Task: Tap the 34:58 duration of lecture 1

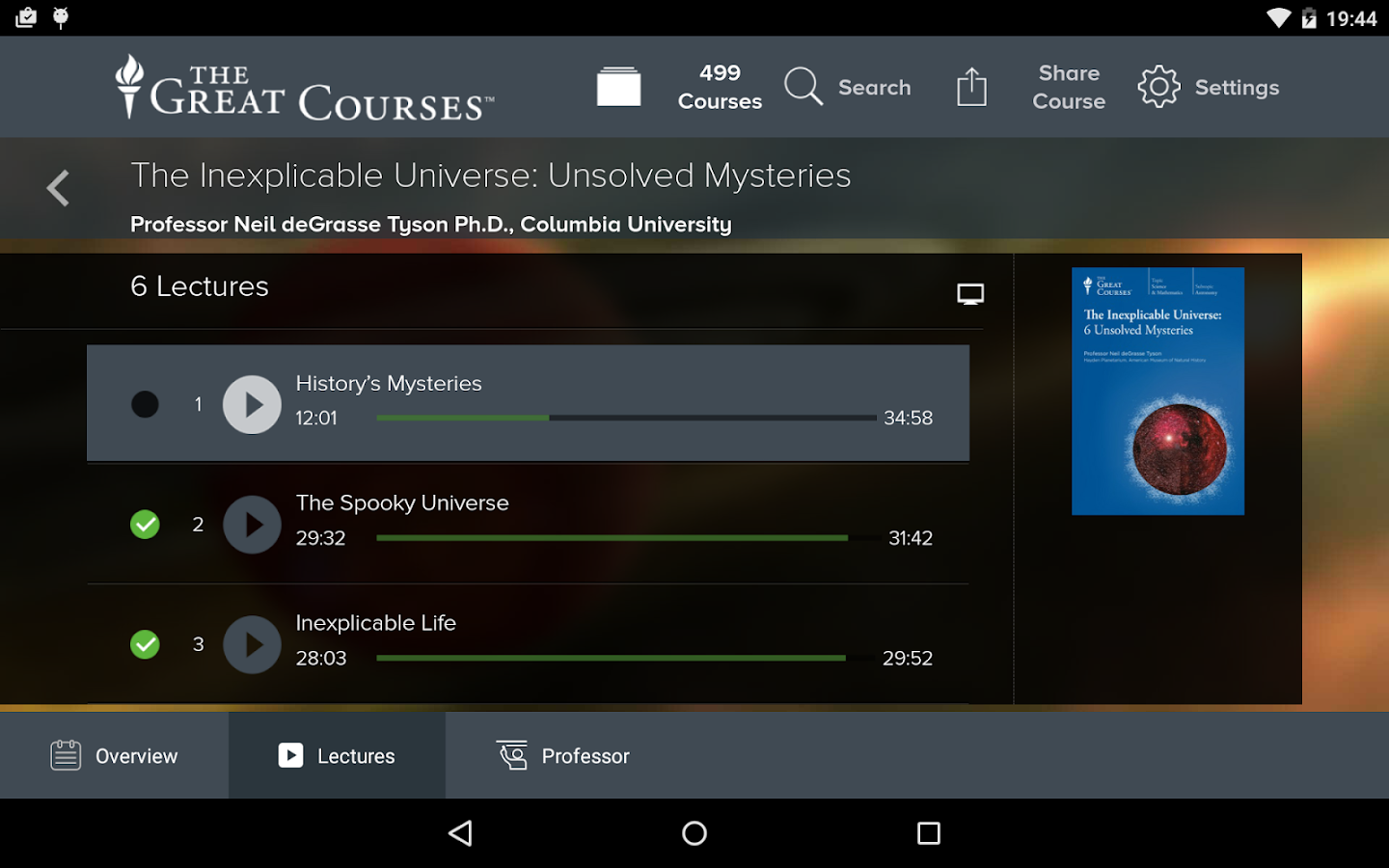Action: (x=909, y=418)
